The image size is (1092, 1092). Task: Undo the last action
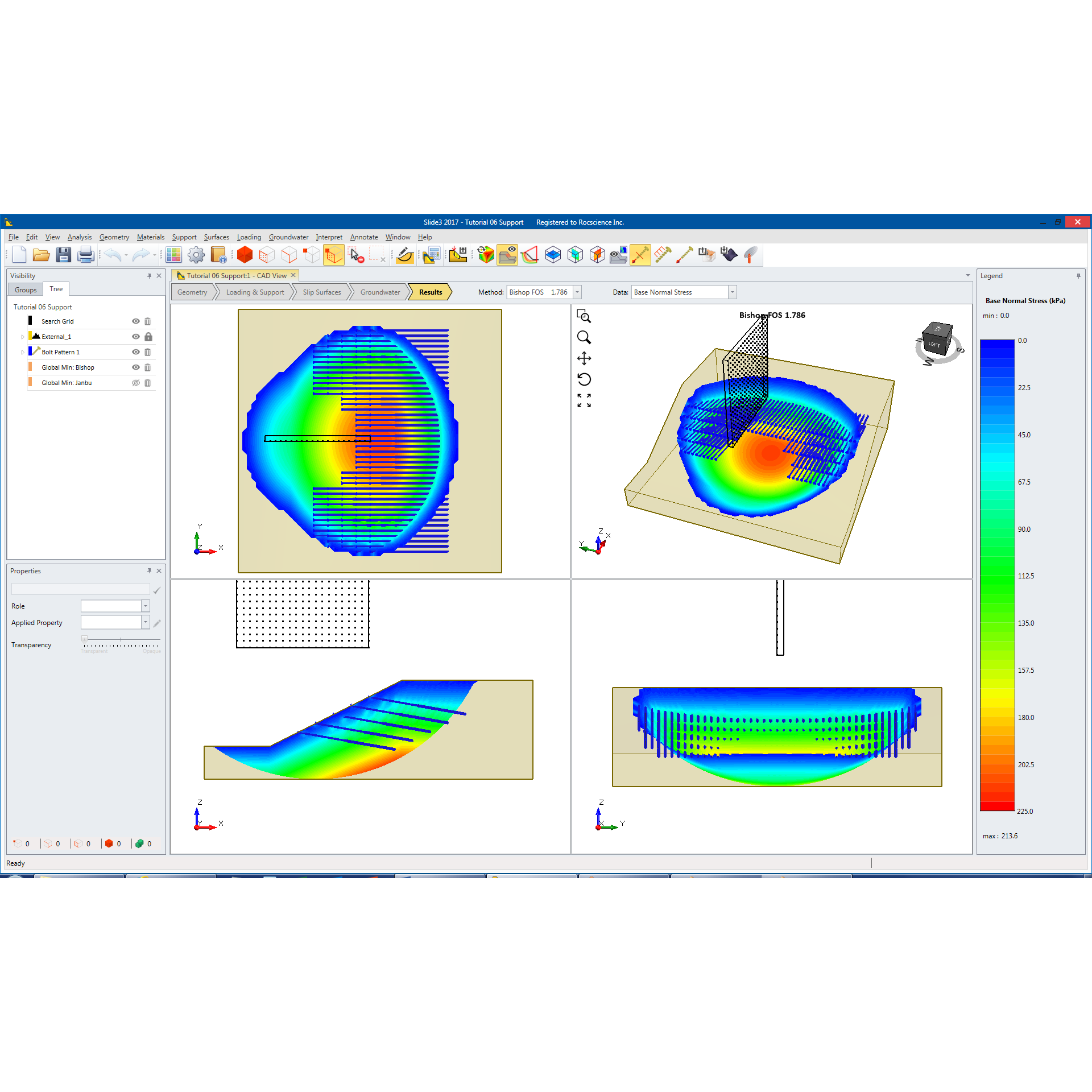pos(112,255)
